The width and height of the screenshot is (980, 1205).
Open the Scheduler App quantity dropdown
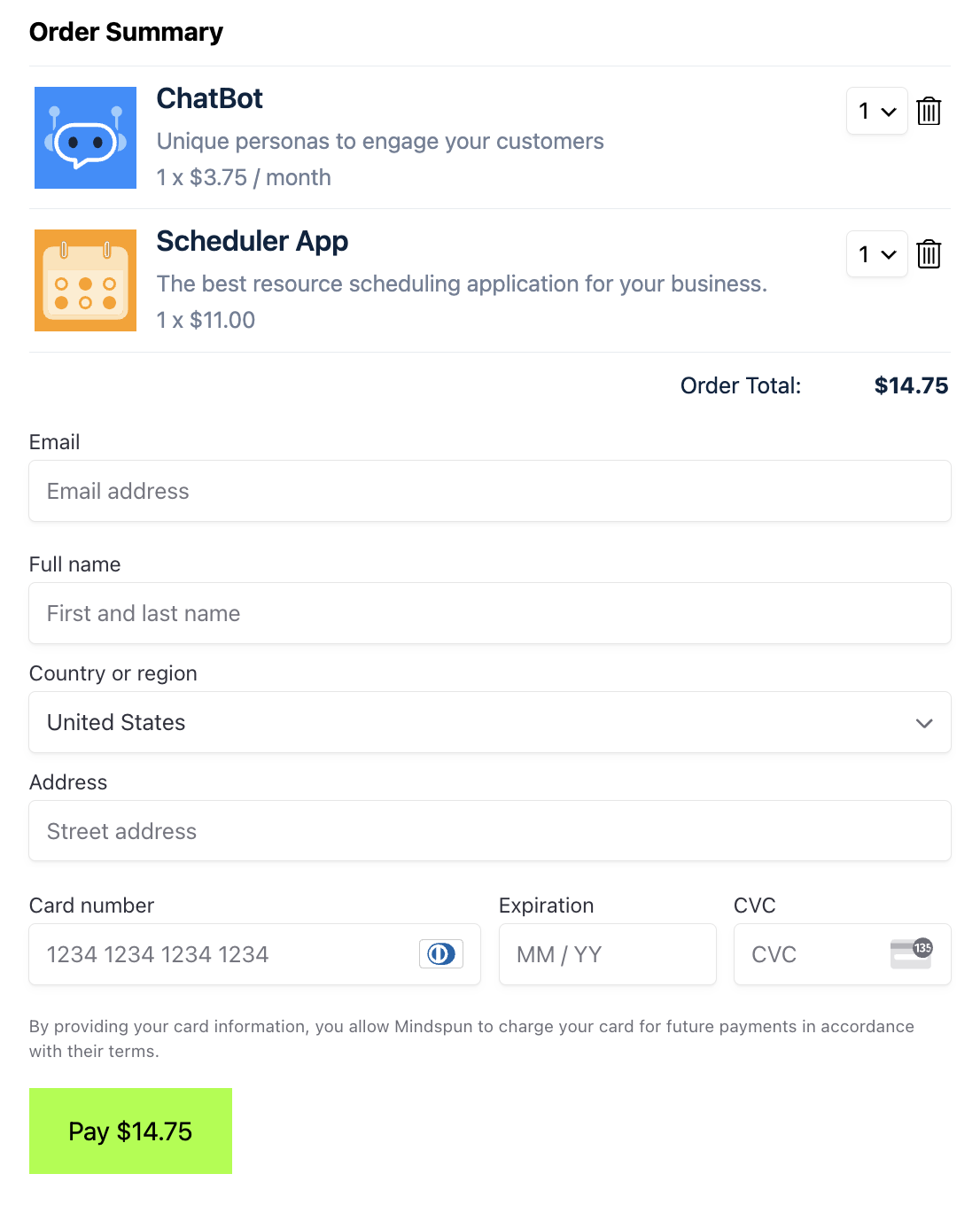click(x=876, y=254)
